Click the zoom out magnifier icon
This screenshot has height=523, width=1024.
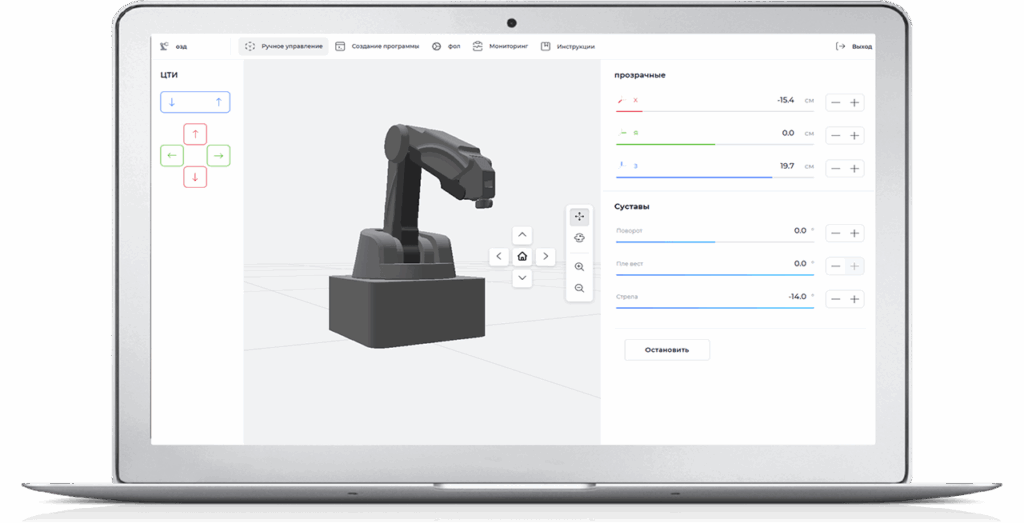pyautogui.click(x=580, y=289)
